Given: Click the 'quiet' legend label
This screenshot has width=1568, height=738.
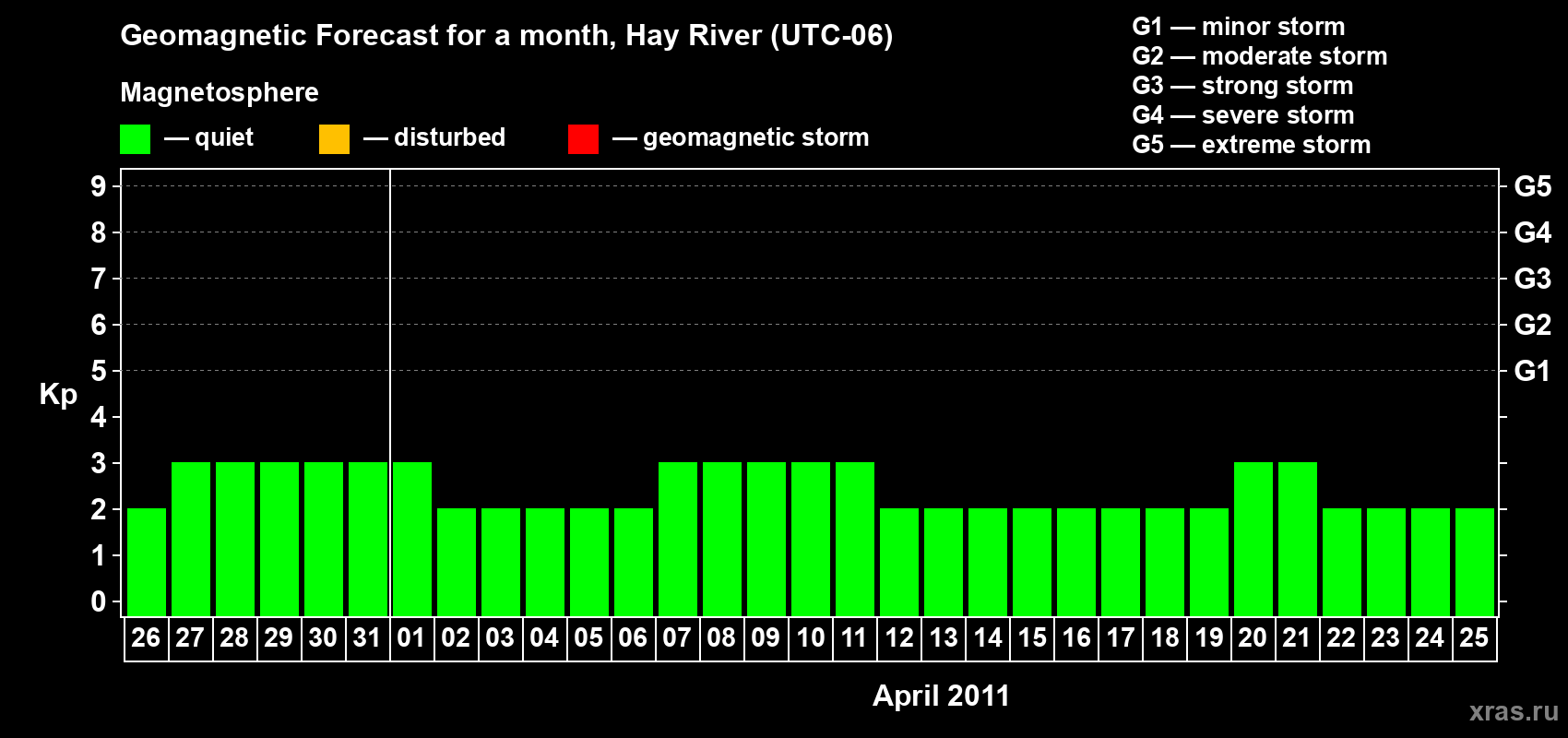Looking at the screenshot, I should [x=224, y=137].
